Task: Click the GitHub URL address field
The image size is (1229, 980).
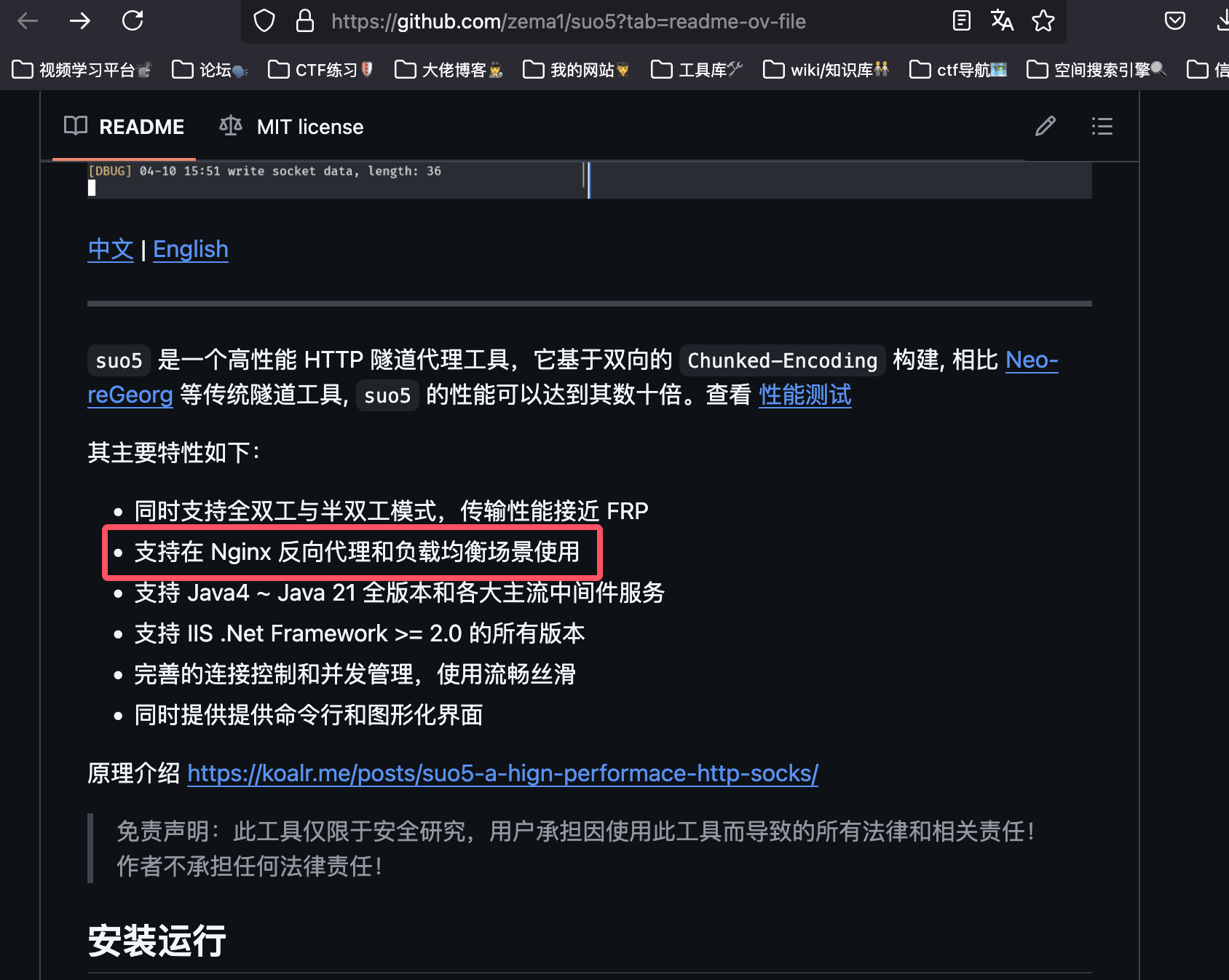Action: pyautogui.click(x=568, y=22)
